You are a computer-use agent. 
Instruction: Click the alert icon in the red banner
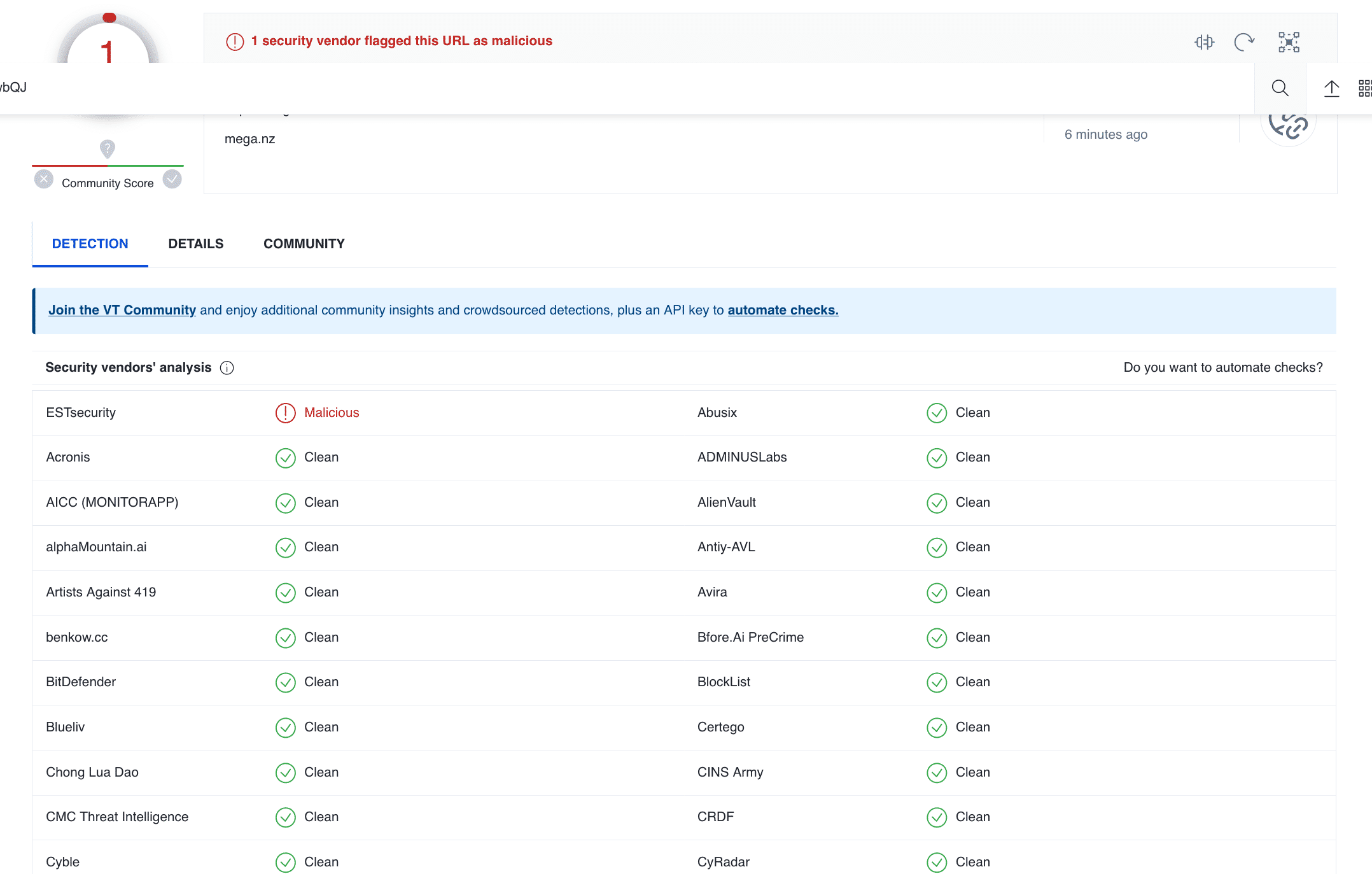235,41
